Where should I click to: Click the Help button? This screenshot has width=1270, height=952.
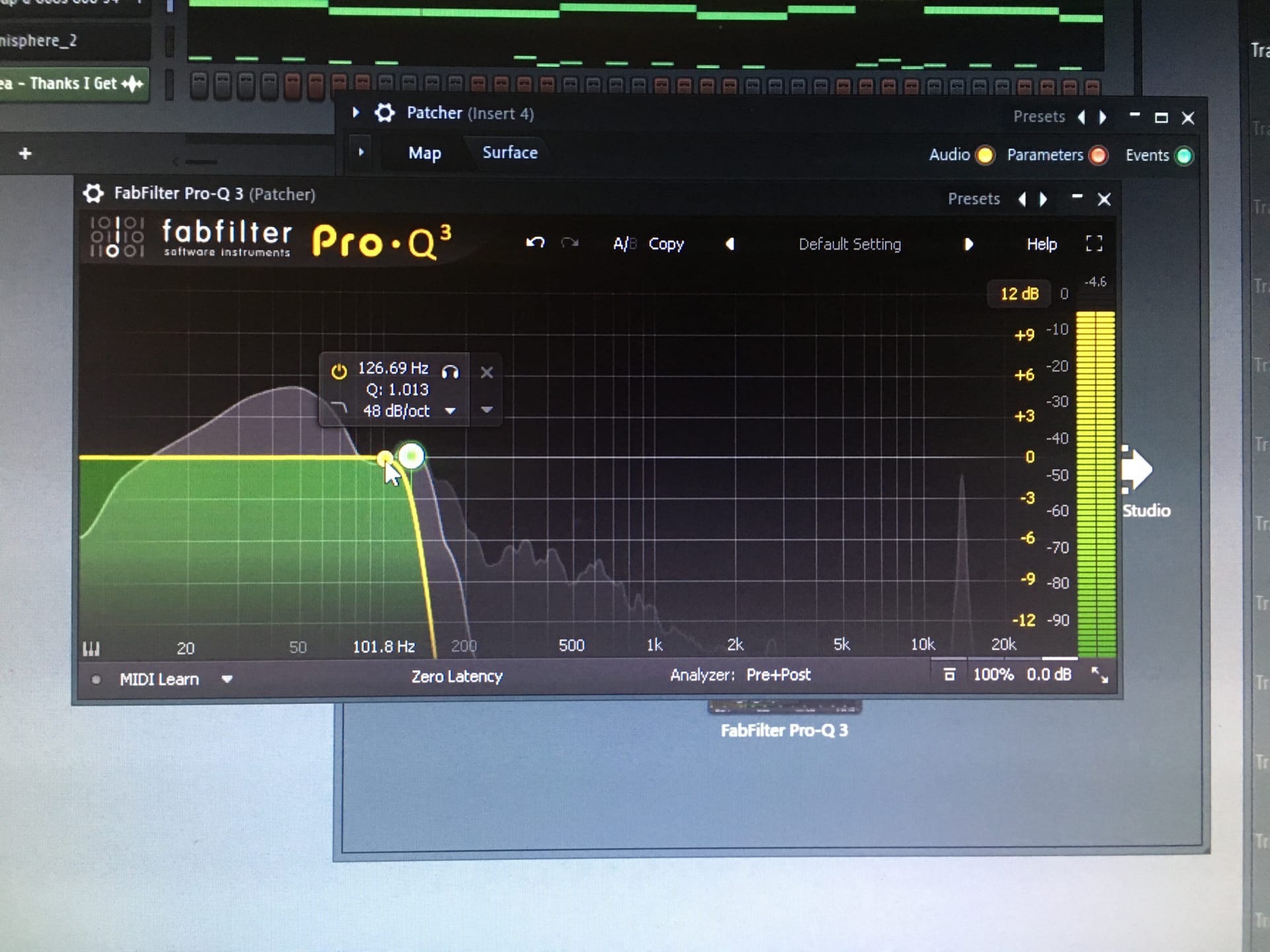point(1041,244)
